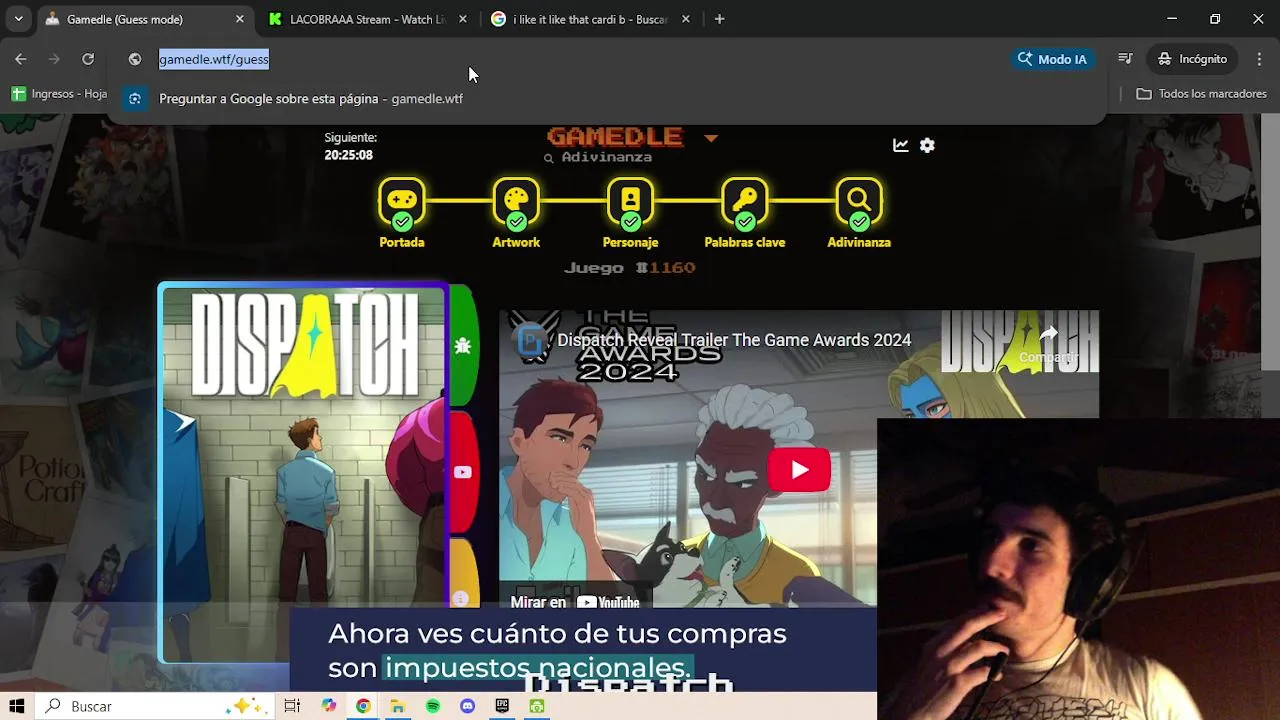This screenshot has width=1280, height=720.
Task: Open Spotify from the taskbar
Action: 432,706
